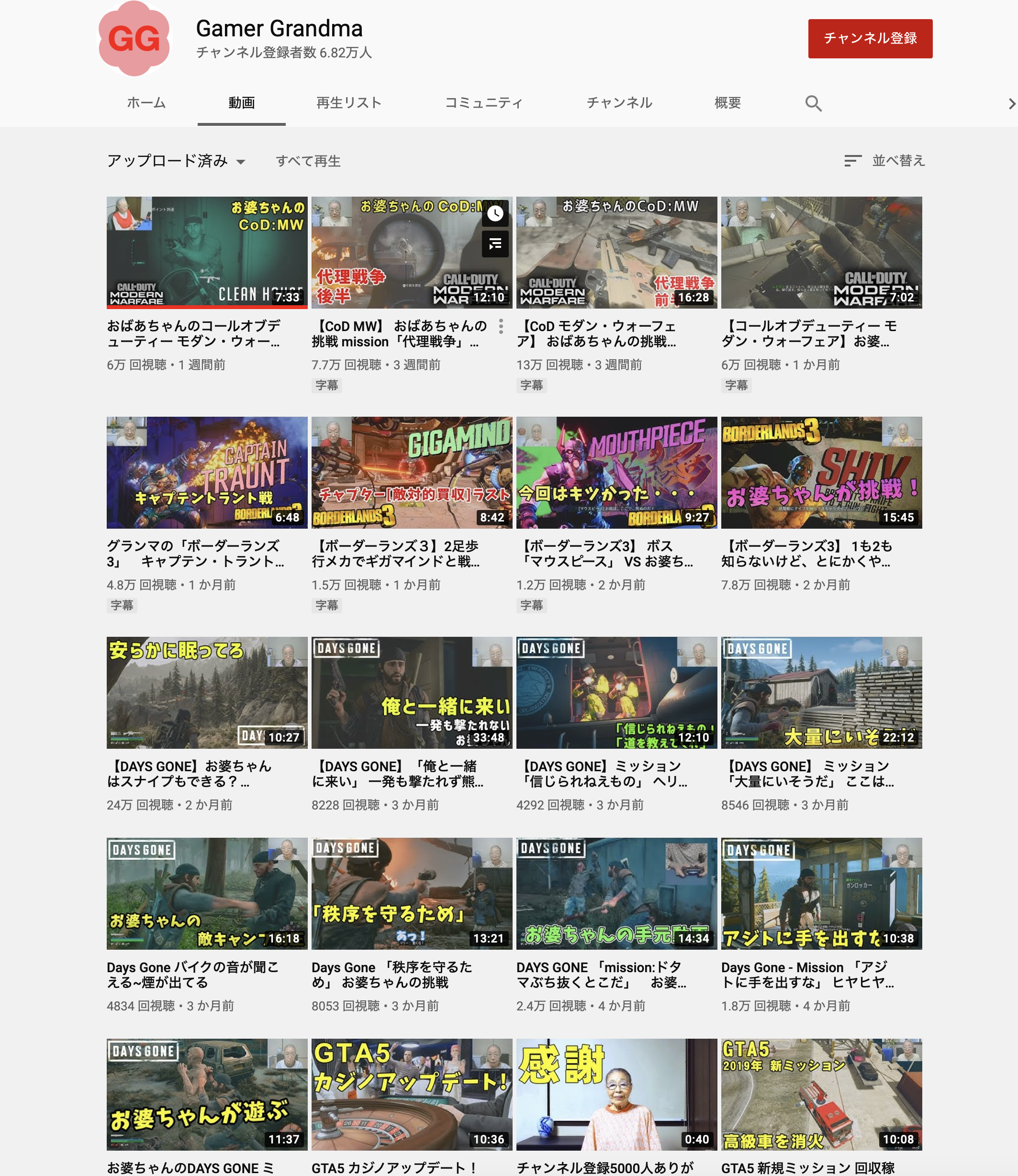The image size is (1018, 1176).
Task: Play the Borderlands 3 SHIV 15:45 thumbnail
Action: click(821, 472)
